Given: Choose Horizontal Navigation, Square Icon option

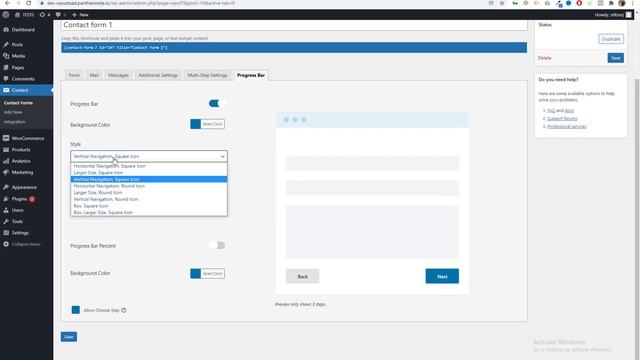Looking at the screenshot, I should point(149,166).
